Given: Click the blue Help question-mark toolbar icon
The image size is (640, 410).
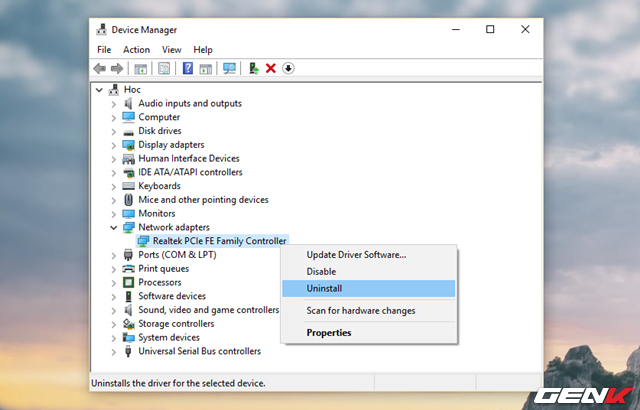Looking at the screenshot, I should click(188, 68).
